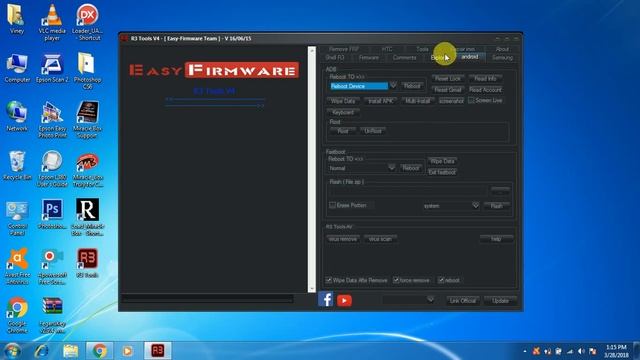The image size is (640, 360).
Task: Open the system partition dropdown
Action: pos(476,205)
